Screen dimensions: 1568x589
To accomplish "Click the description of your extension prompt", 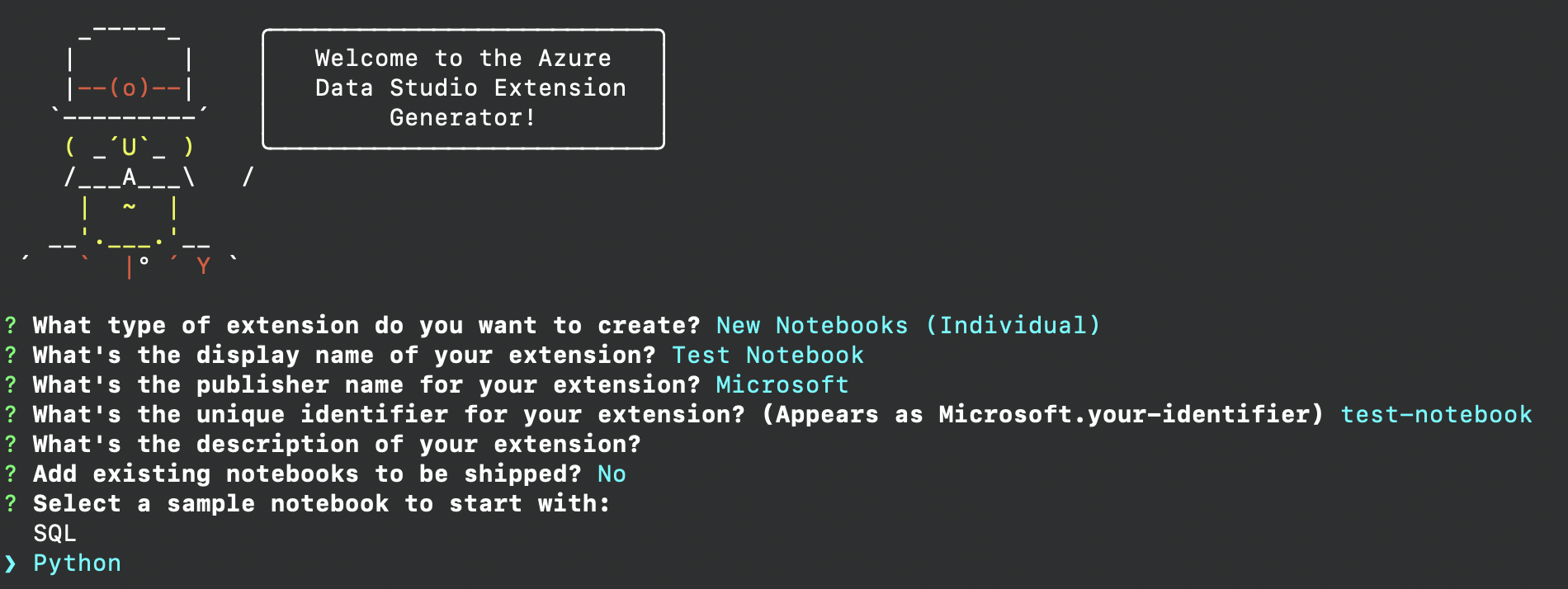I will click(x=337, y=444).
